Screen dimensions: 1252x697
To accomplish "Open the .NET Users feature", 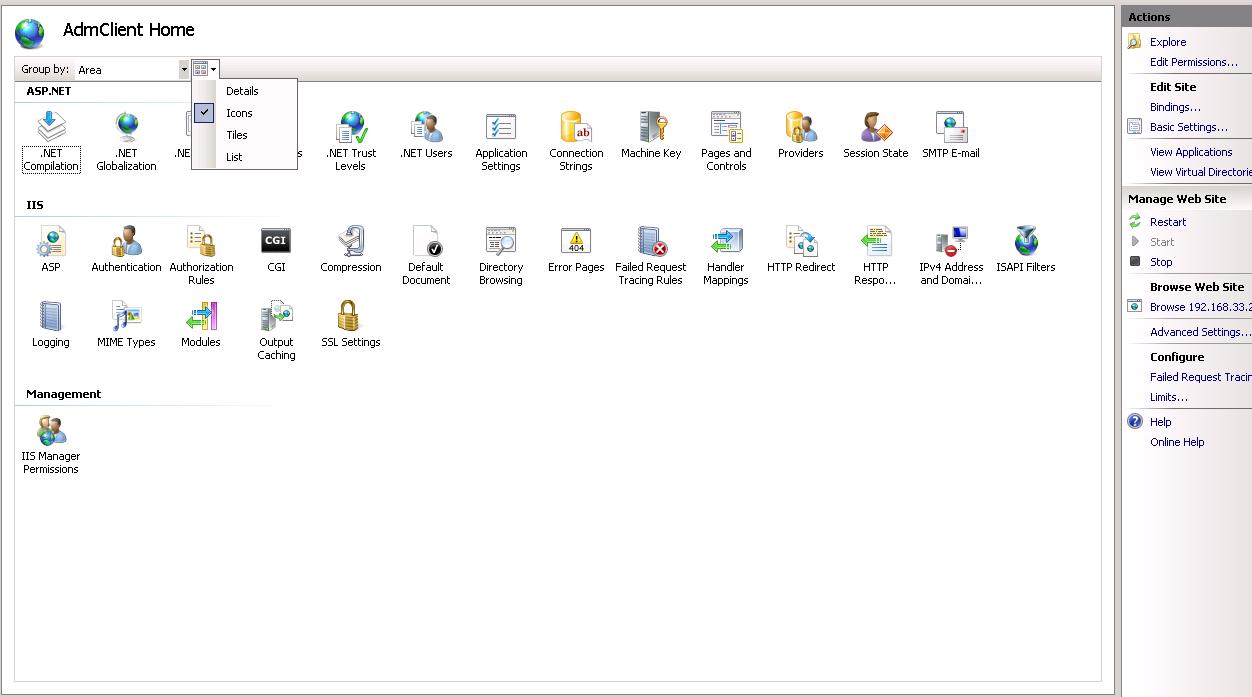I will point(426,135).
